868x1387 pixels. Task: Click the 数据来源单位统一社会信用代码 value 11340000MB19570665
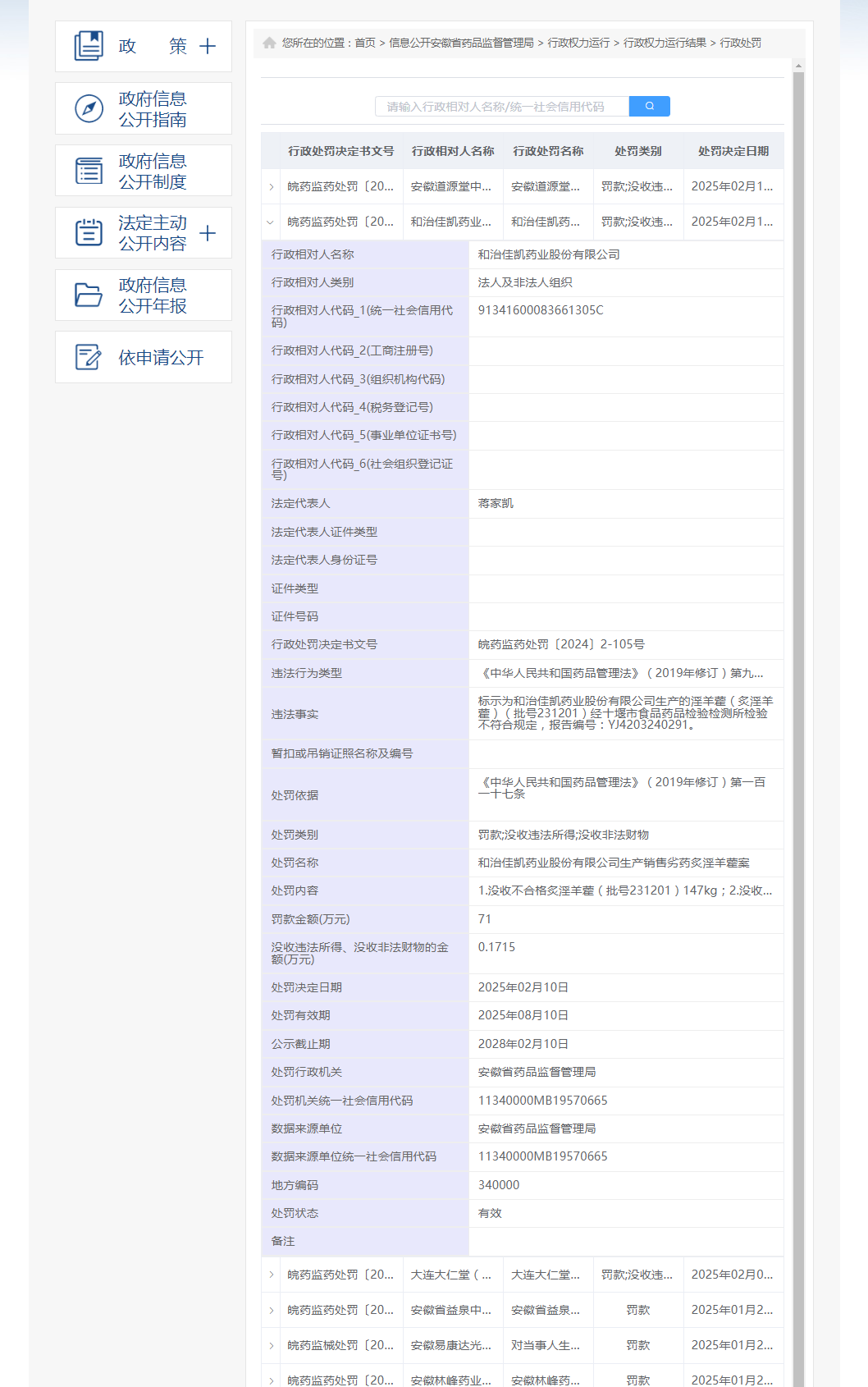click(x=543, y=1156)
